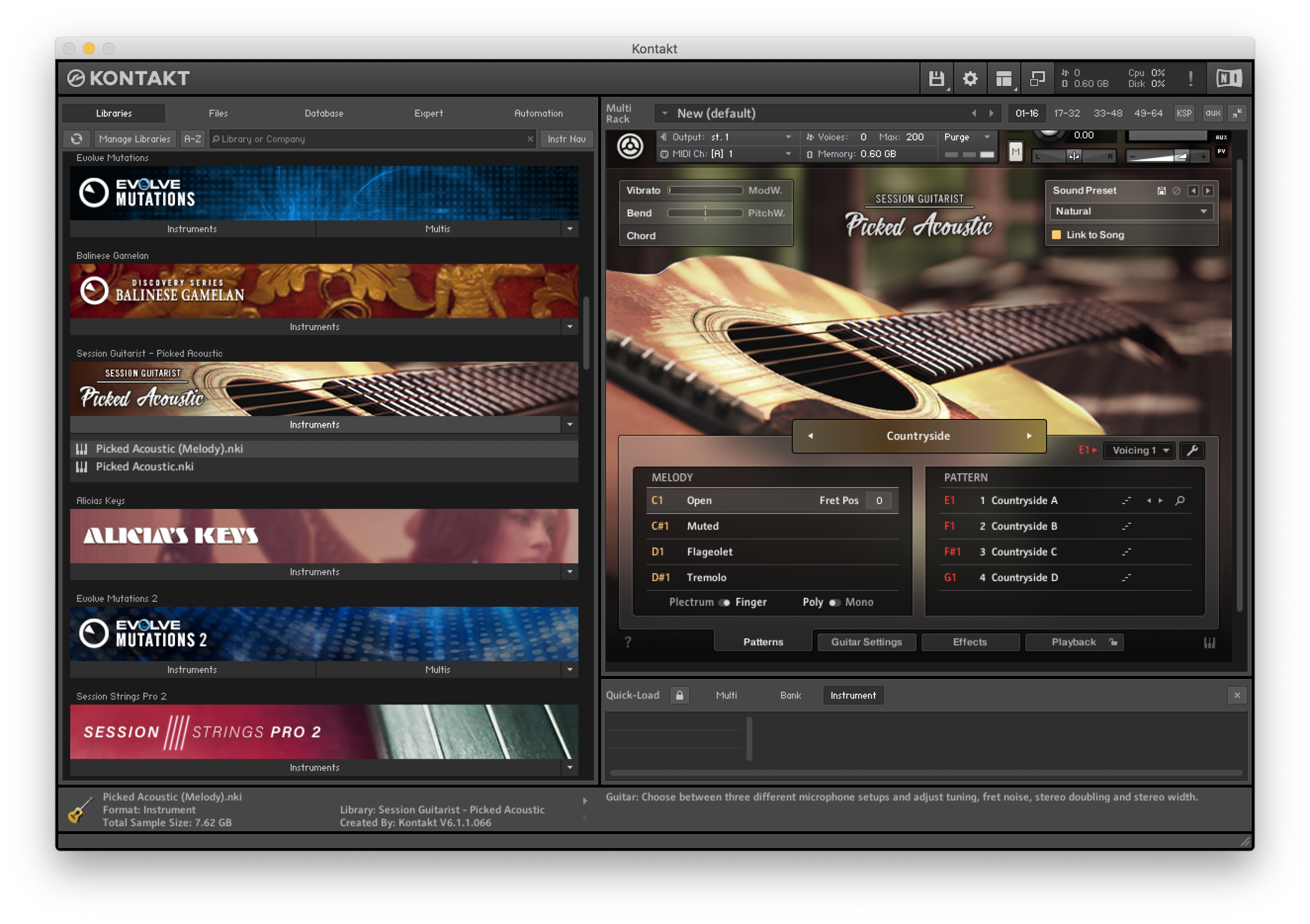Select previous song Countryside arrow

[810, 436]
